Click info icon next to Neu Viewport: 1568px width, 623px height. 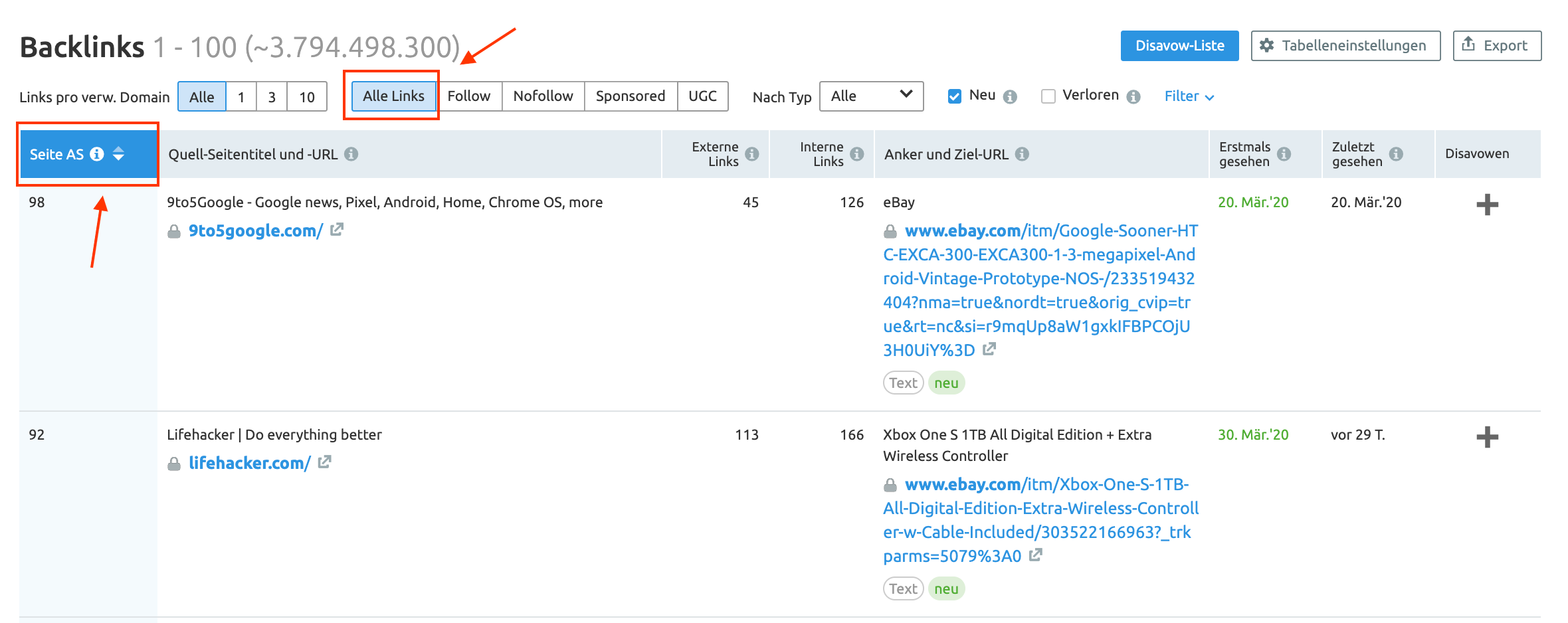(x=1010, y=97)
